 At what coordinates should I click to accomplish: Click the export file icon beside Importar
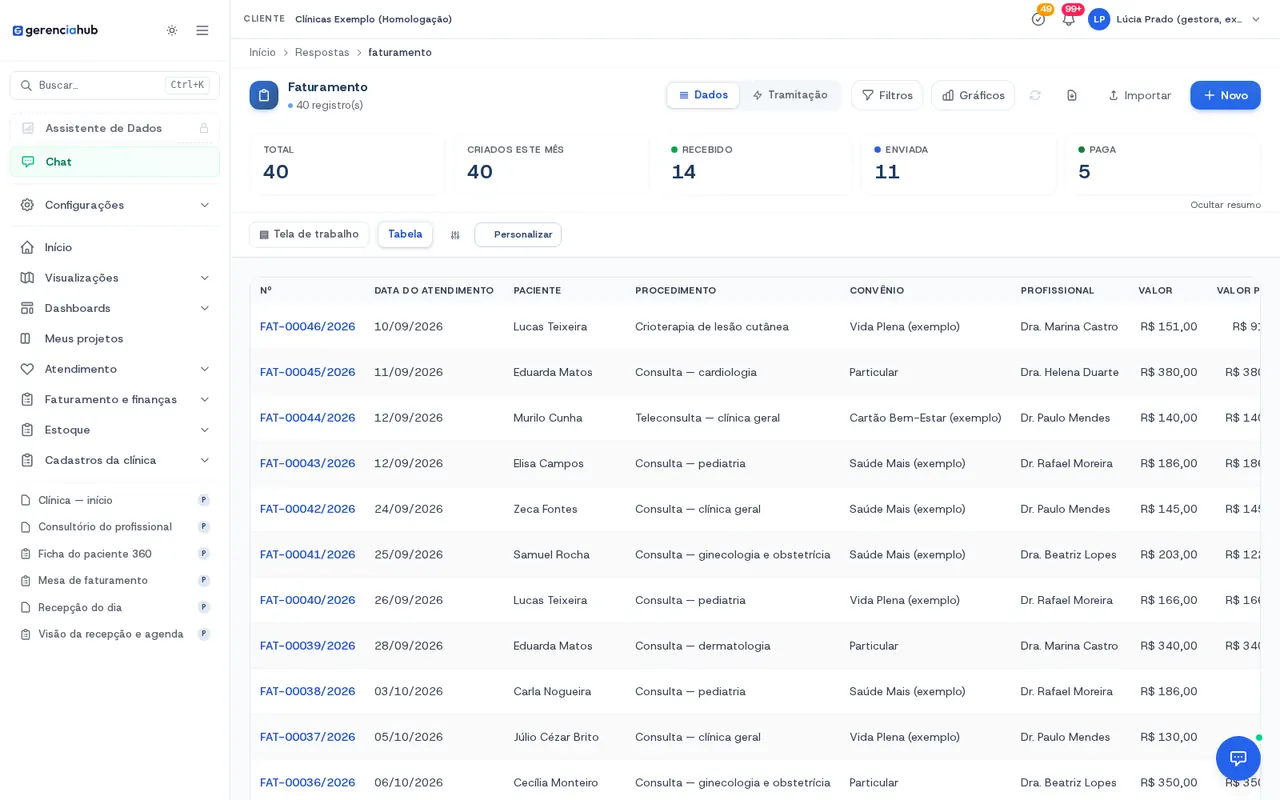[1072, 95]
